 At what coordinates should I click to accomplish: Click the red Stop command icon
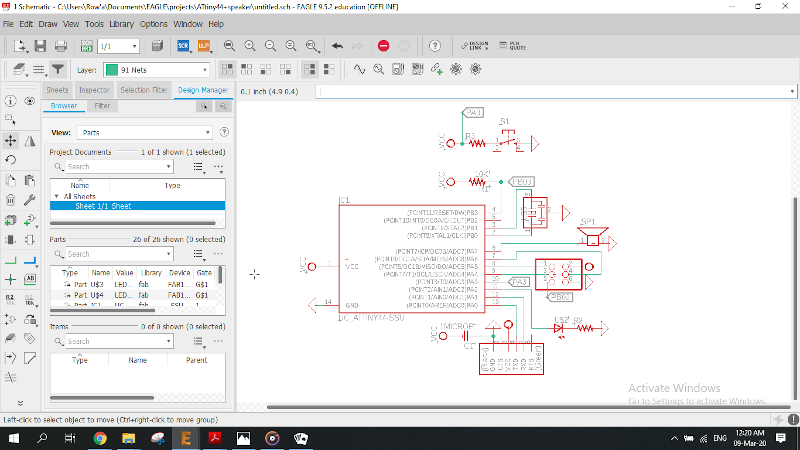[x=384, y=46]
